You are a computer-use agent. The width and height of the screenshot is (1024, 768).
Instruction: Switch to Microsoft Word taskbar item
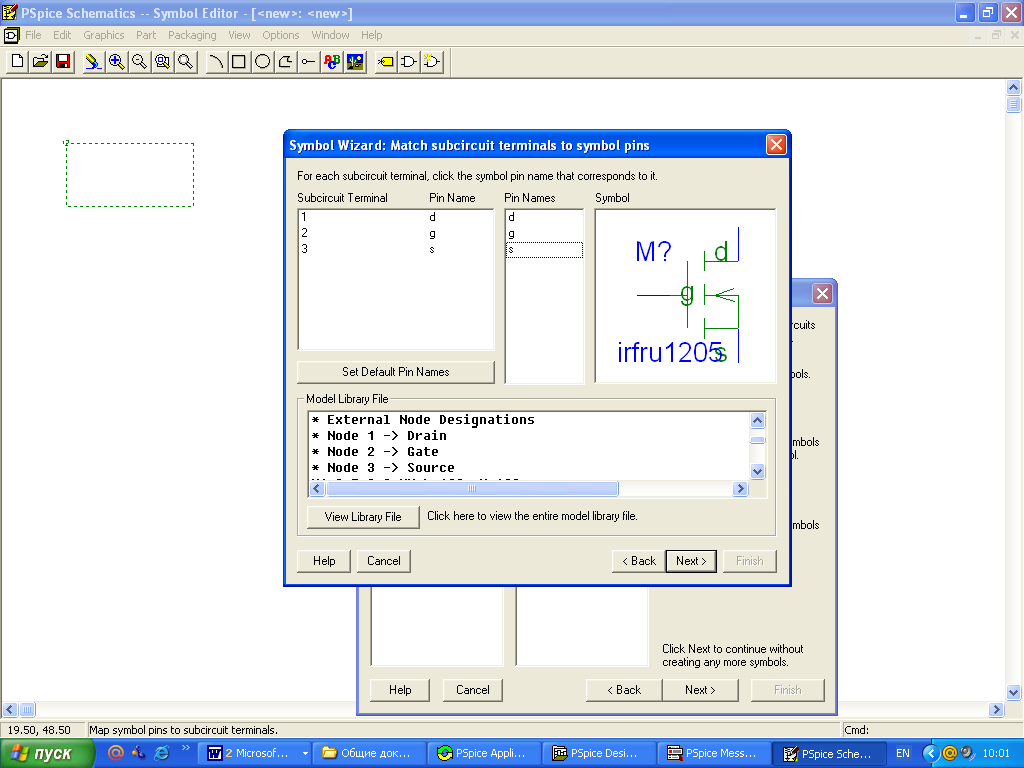[256, 754]
